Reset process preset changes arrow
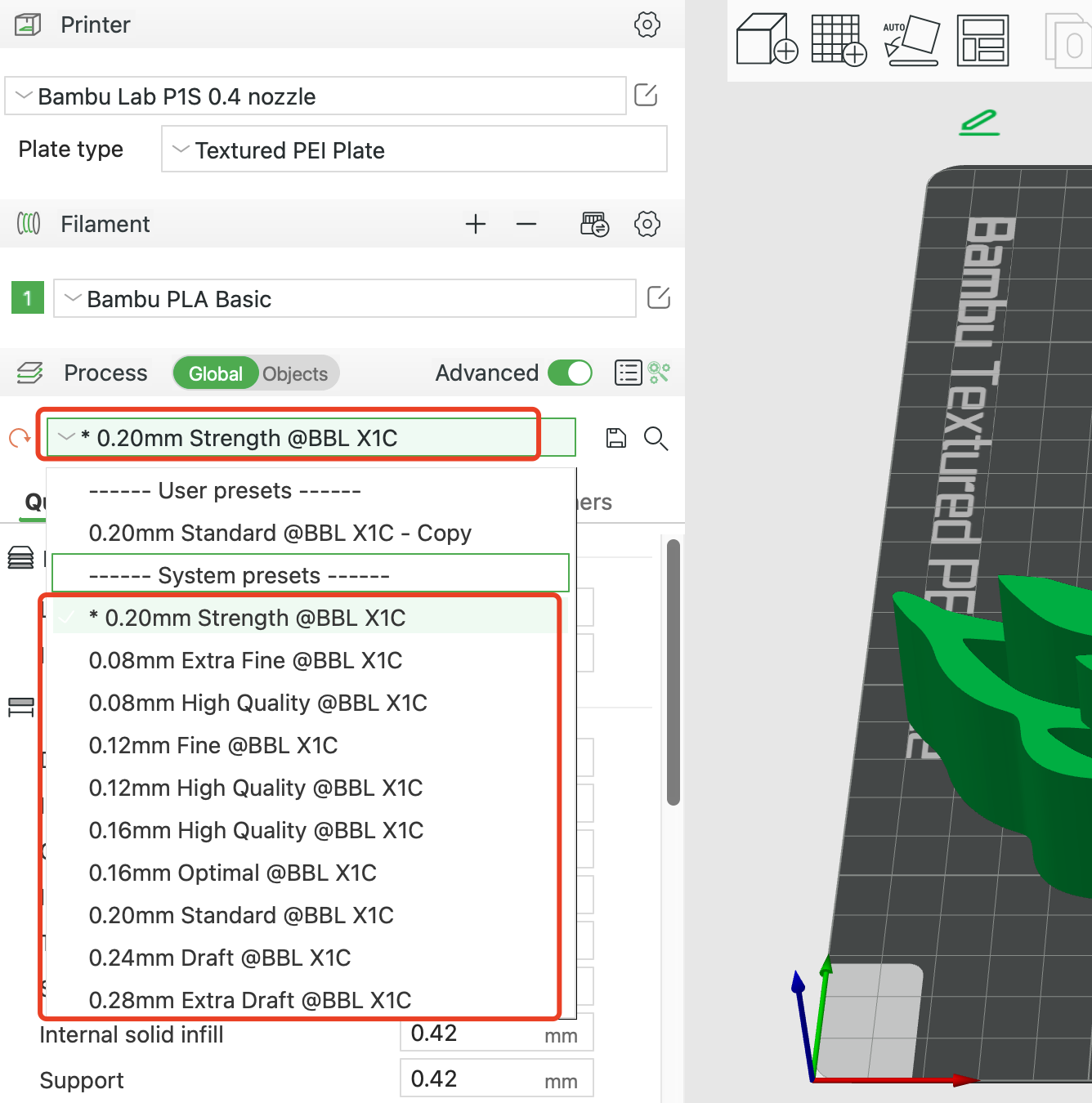1092x1103 pixels. (20, 439)
